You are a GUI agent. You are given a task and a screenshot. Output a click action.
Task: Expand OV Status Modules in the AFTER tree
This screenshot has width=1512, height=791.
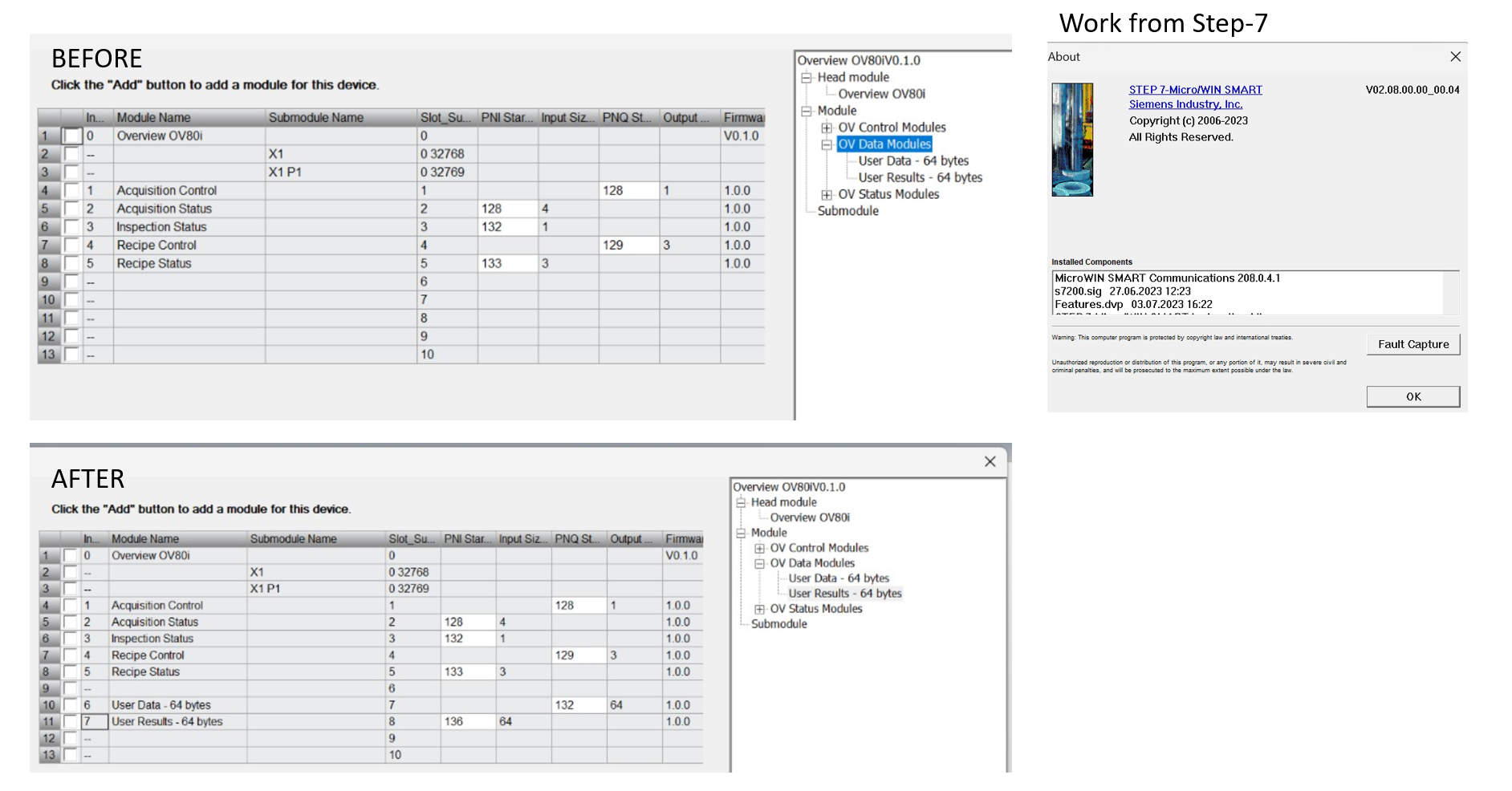(758, 609)
